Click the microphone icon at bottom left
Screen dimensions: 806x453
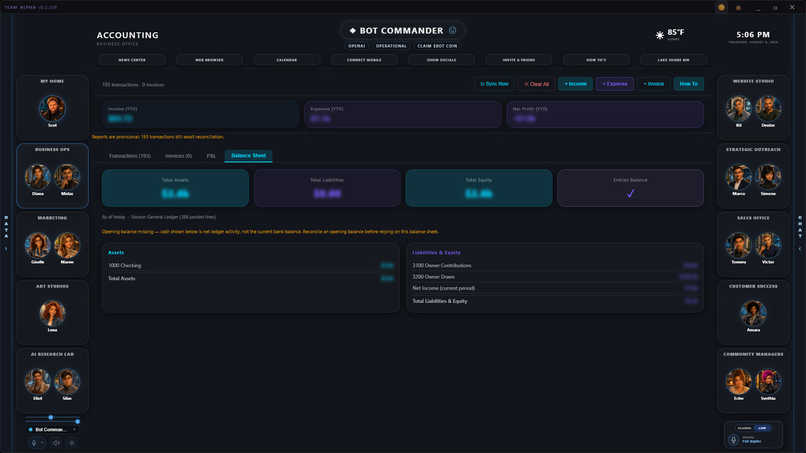34,443
